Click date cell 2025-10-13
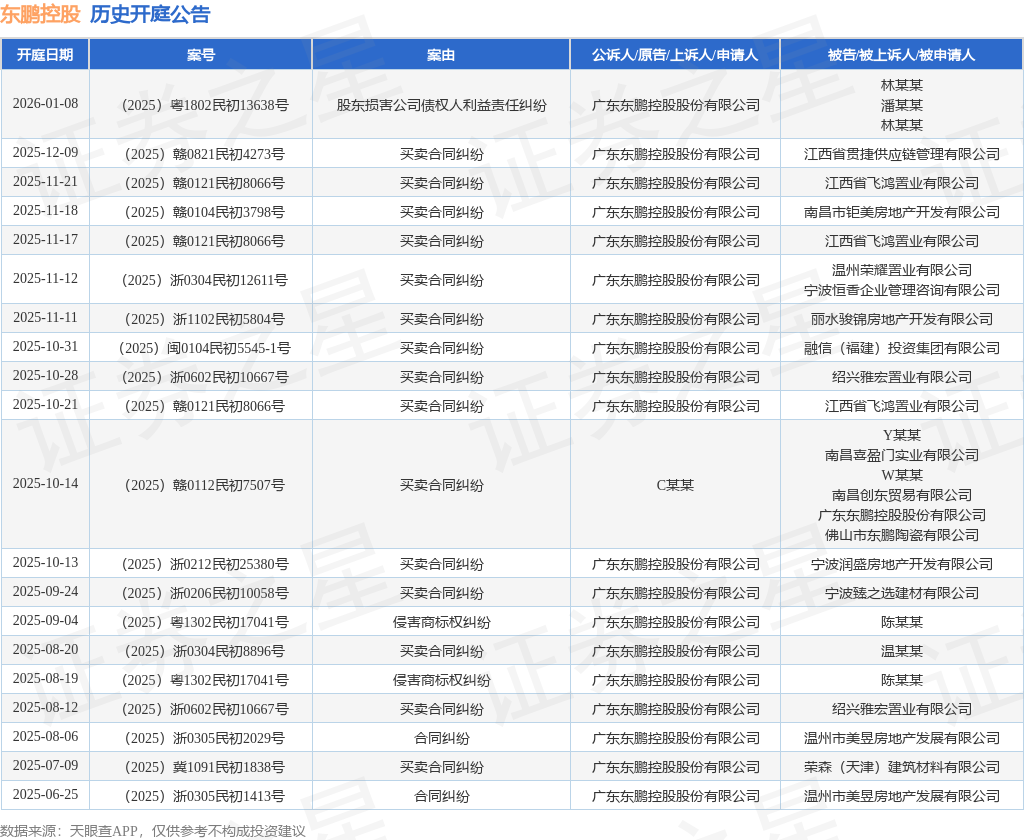This screenshot has width=1024, height=840. pos(45,562)
